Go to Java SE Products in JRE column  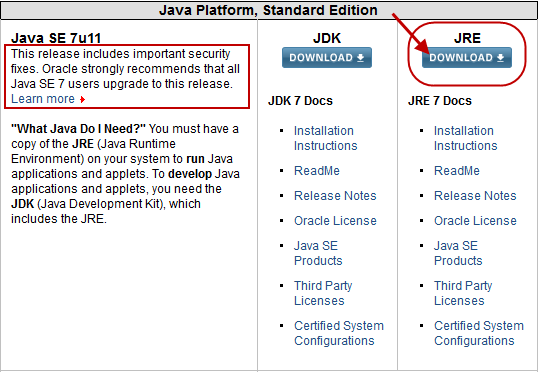click(458, 253)
